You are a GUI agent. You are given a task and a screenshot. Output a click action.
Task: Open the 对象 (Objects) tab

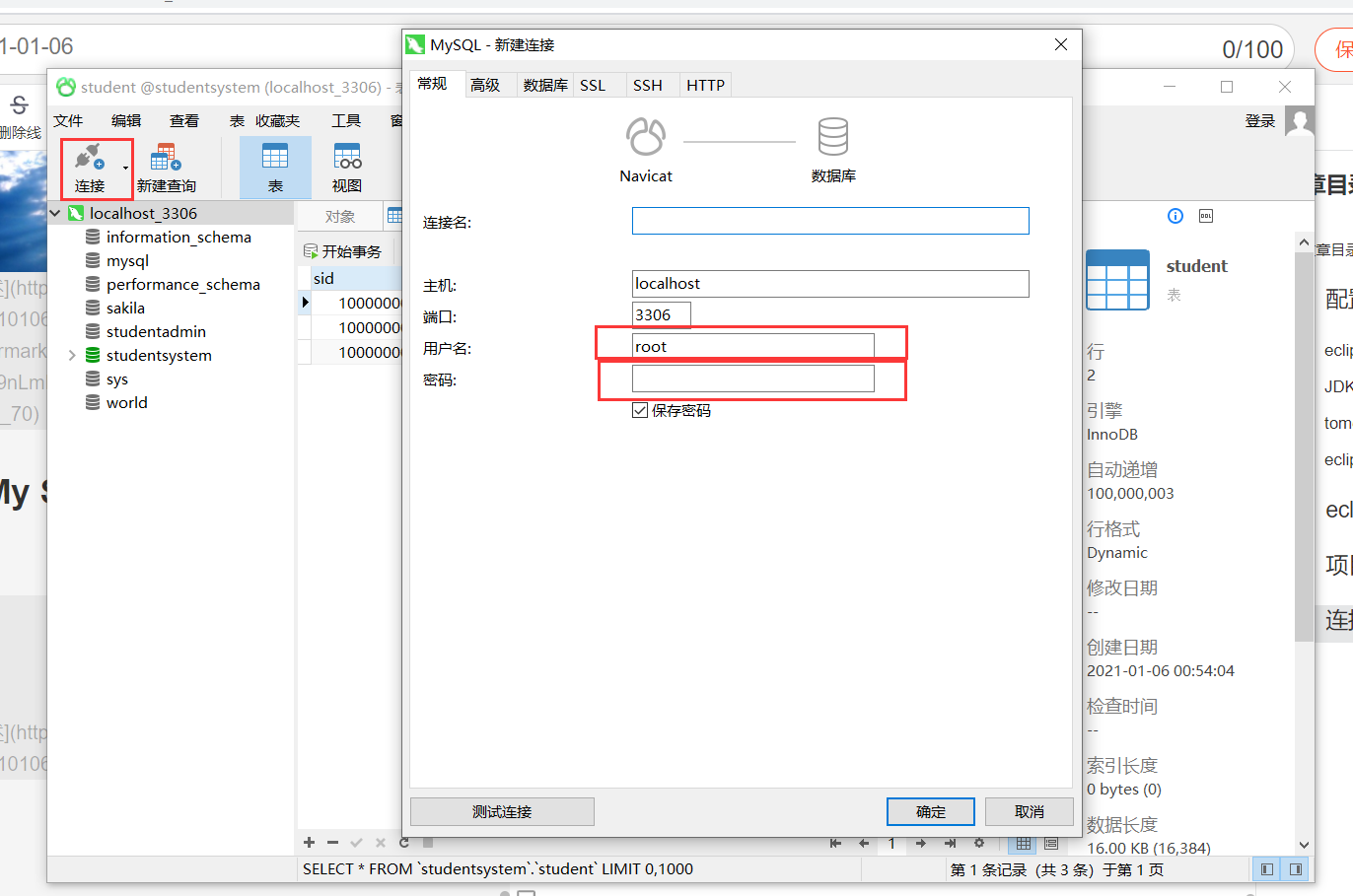point(340,216)
